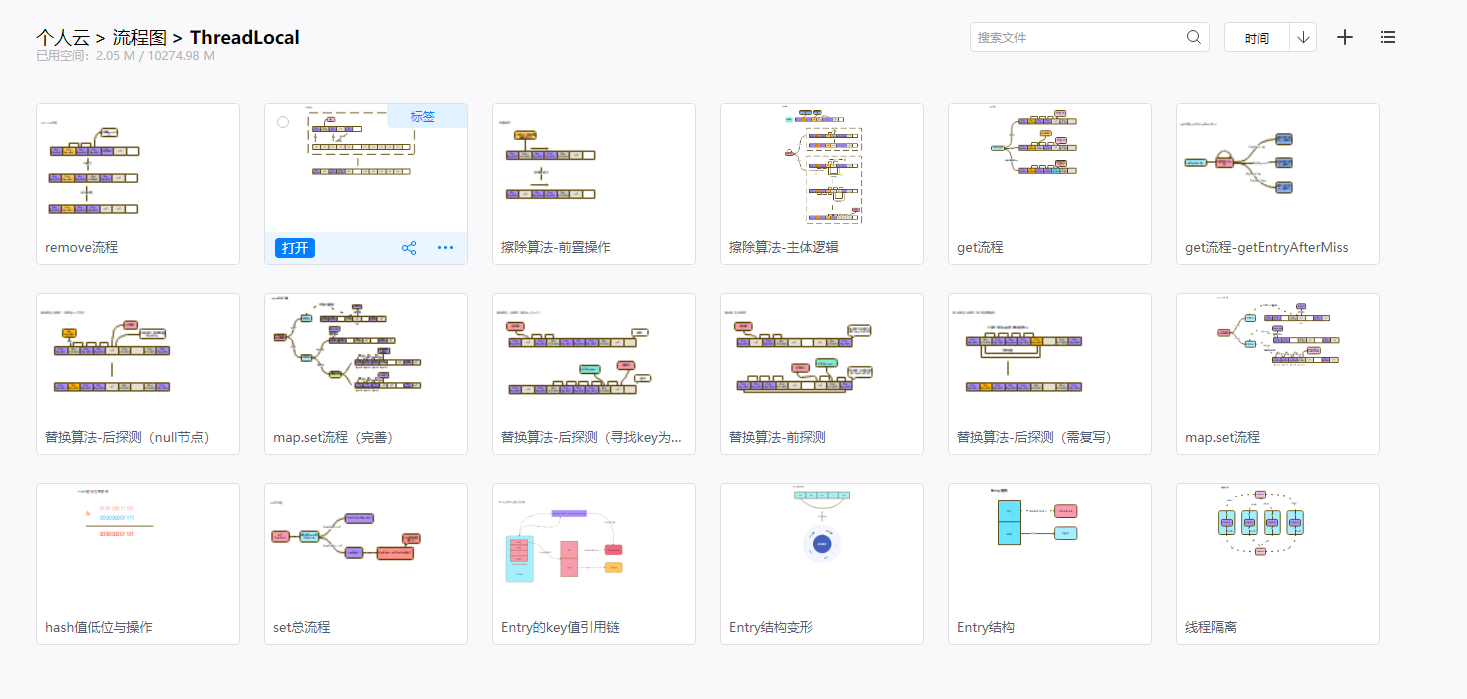The image size is (1467, 699).
Task: Open Entry的key值引用链 diagram
Action: [593, 550]
